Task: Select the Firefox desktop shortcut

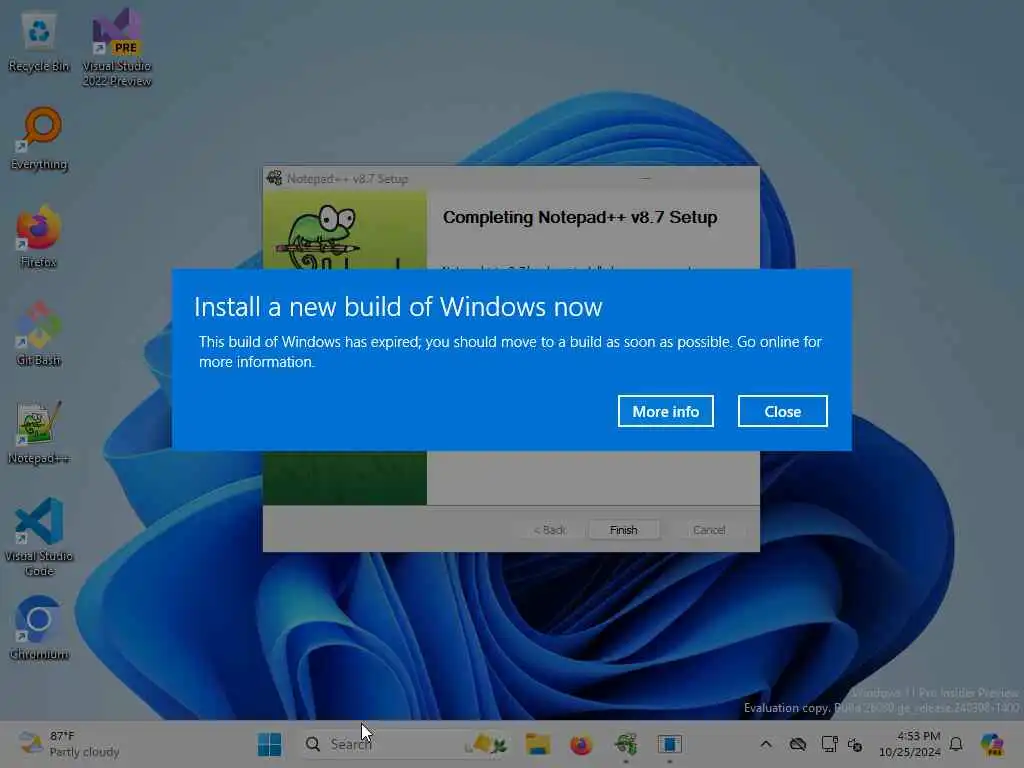Action: pos(39,237)
